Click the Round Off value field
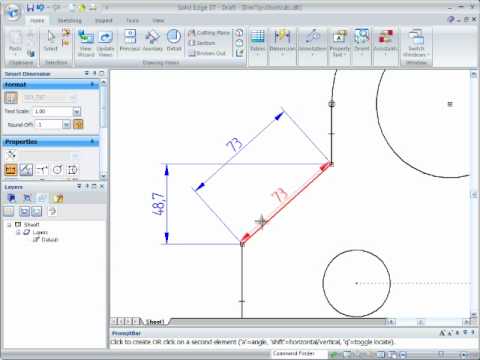Viewport: 480px width, 360px height. [x=49, y=124]
